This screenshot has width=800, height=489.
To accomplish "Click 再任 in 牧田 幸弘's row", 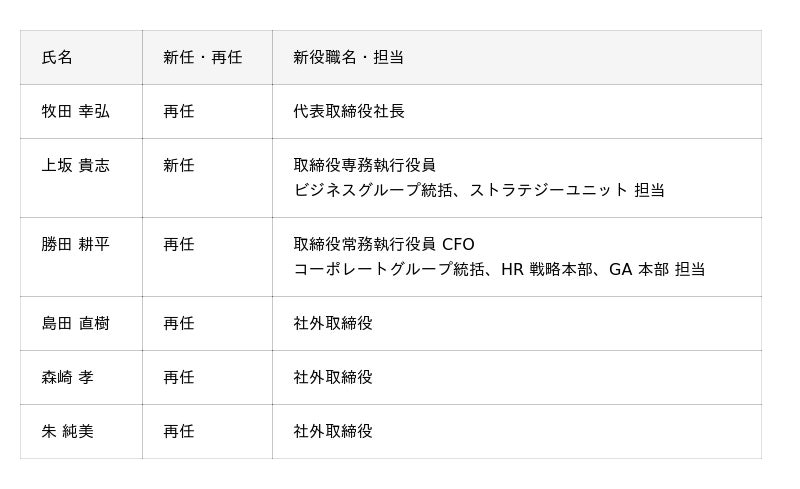I will click(178, 112).
